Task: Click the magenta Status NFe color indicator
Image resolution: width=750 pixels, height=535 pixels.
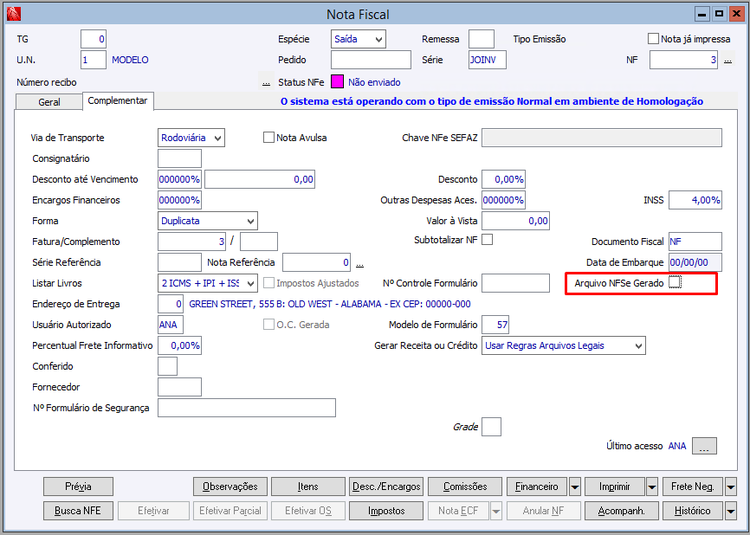Action: pos(337,82)
